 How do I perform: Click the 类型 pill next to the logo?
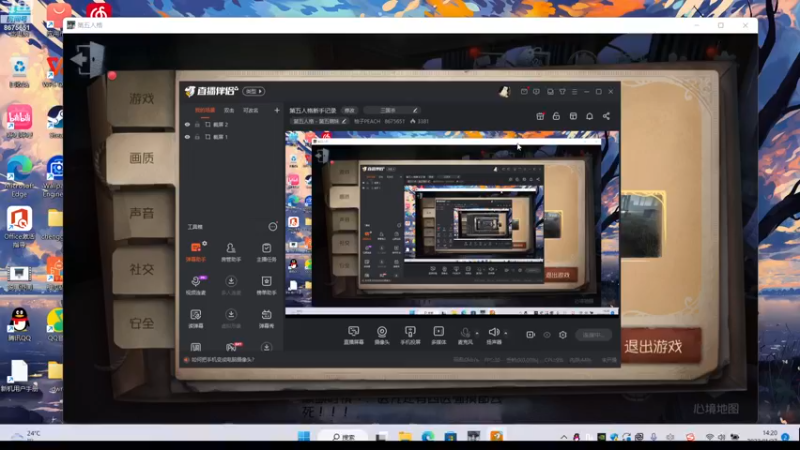pyautogui.click(x=254, y=91)
